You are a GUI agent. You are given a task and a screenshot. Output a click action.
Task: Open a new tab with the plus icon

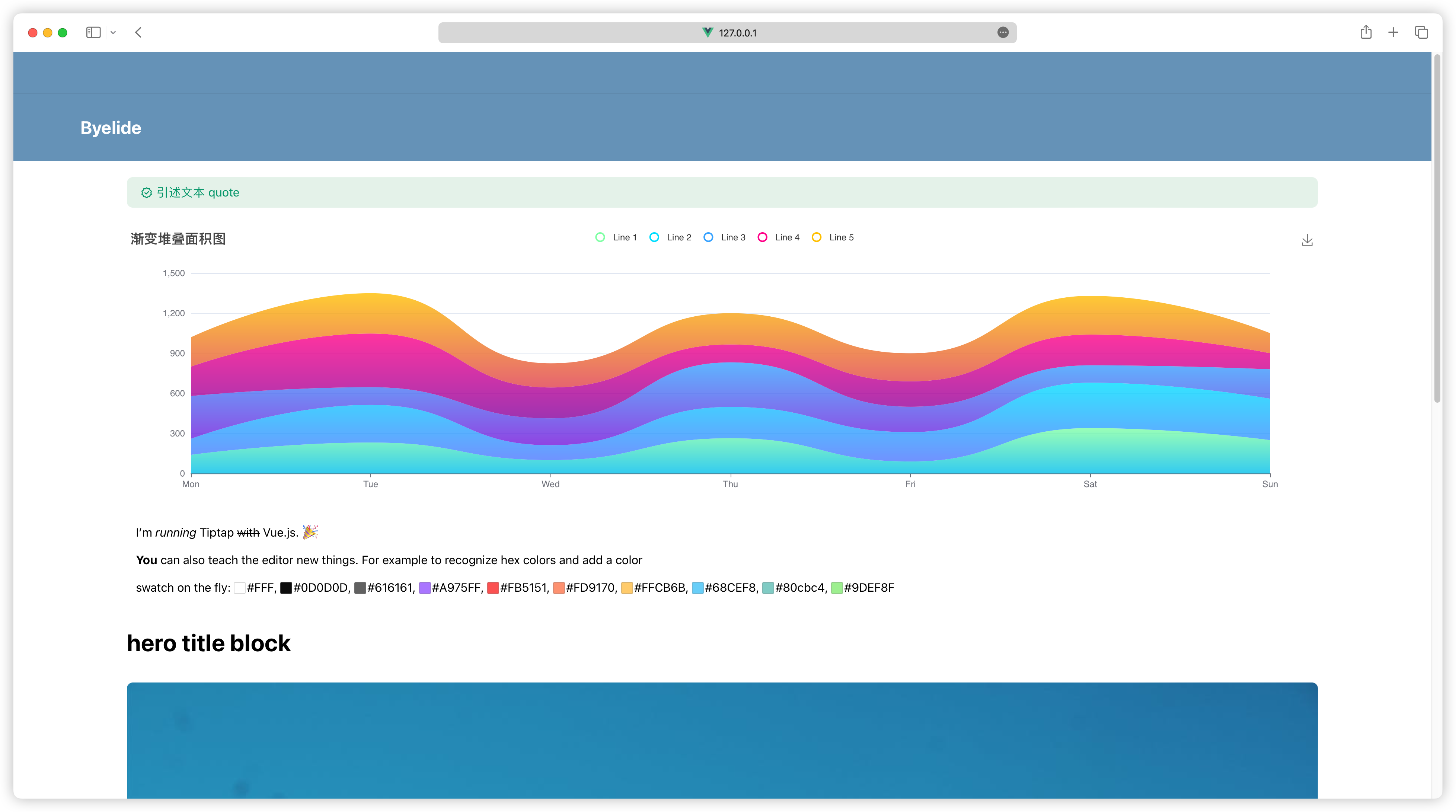click(x=1393, y=32)
